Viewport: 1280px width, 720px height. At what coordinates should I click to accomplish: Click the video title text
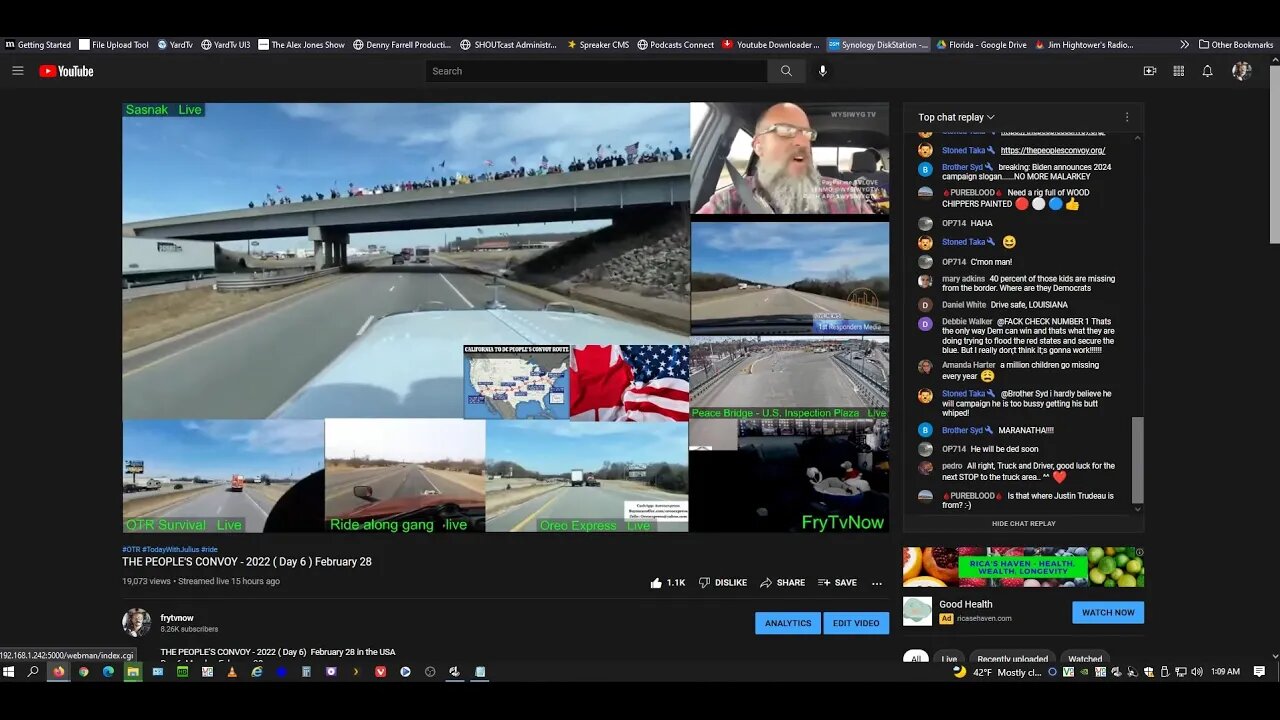click(247, 562)
